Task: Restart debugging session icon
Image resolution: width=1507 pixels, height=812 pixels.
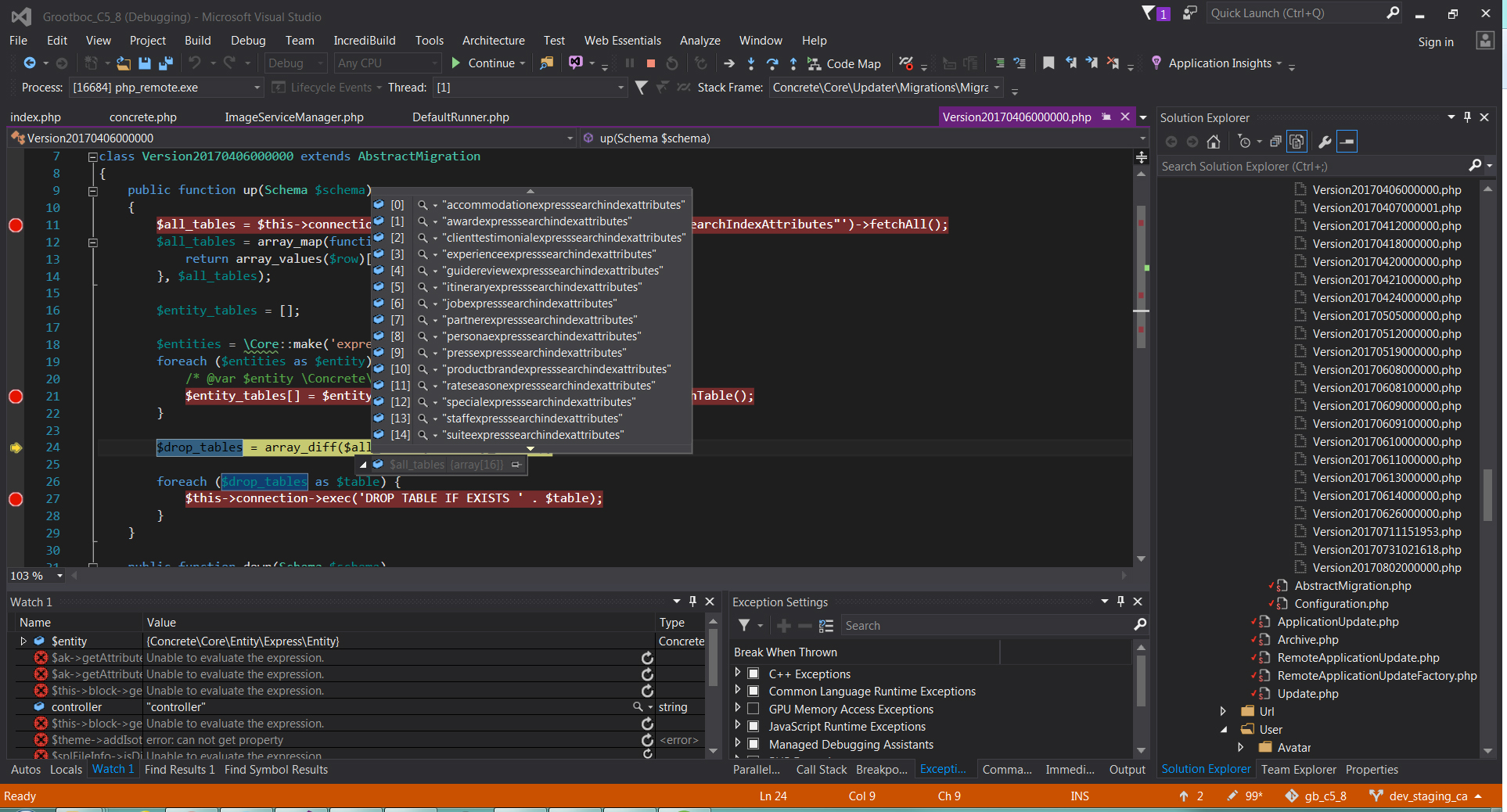Action: tap(671, 63)
